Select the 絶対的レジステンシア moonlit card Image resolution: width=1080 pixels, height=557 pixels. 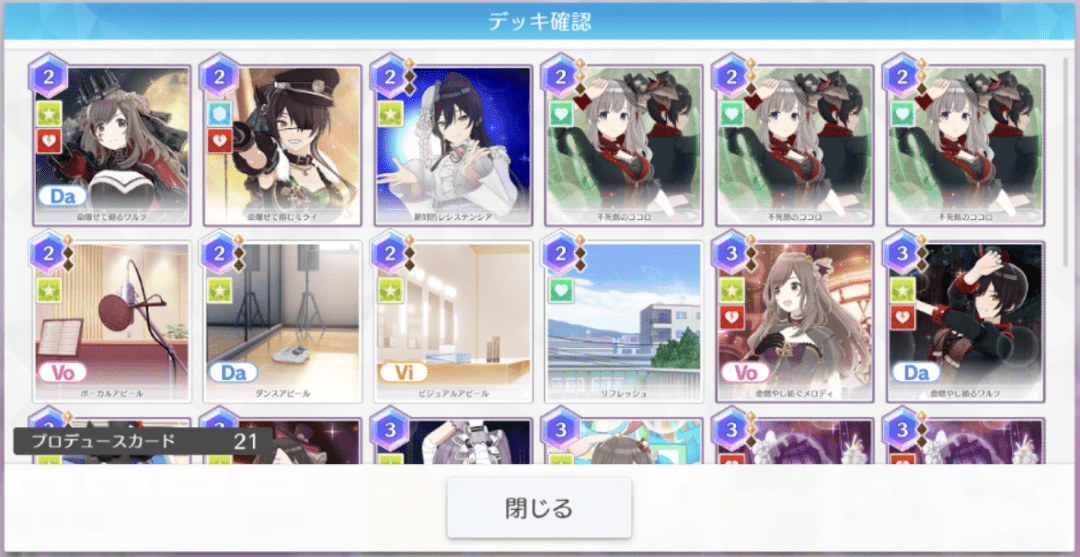pos(453,145)
